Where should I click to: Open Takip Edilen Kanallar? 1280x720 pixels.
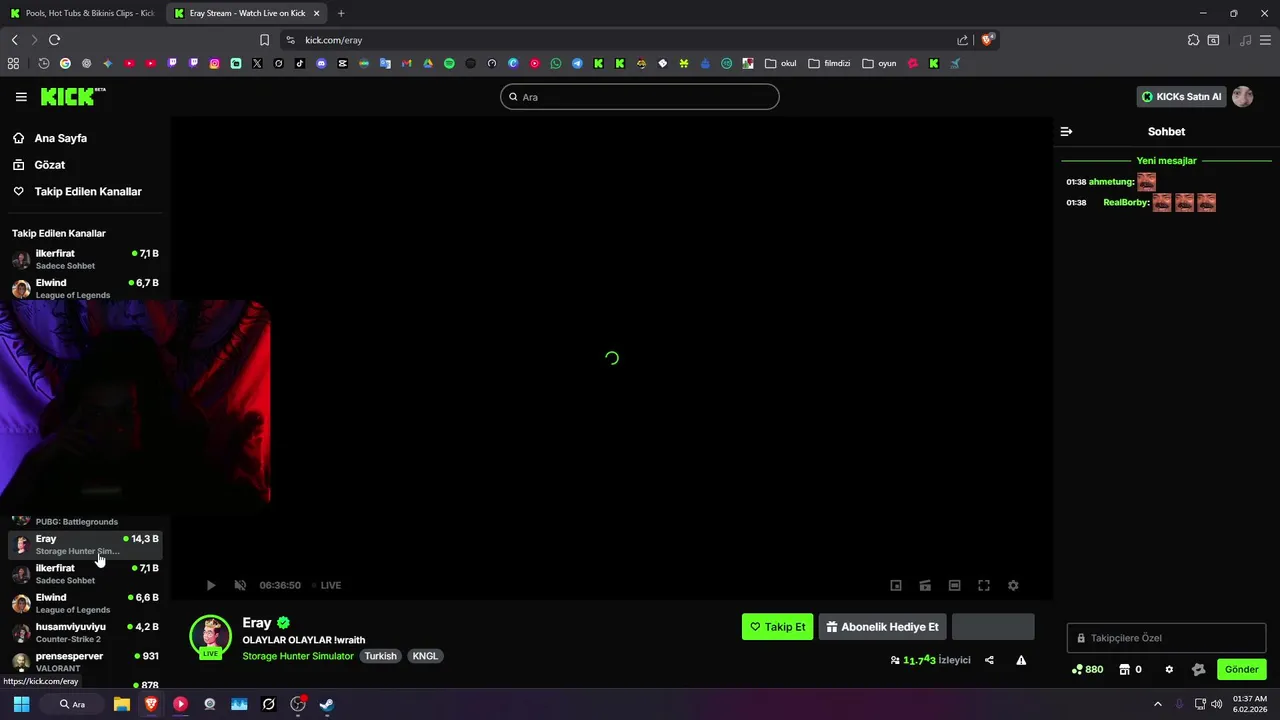click(x=88, y=191)
